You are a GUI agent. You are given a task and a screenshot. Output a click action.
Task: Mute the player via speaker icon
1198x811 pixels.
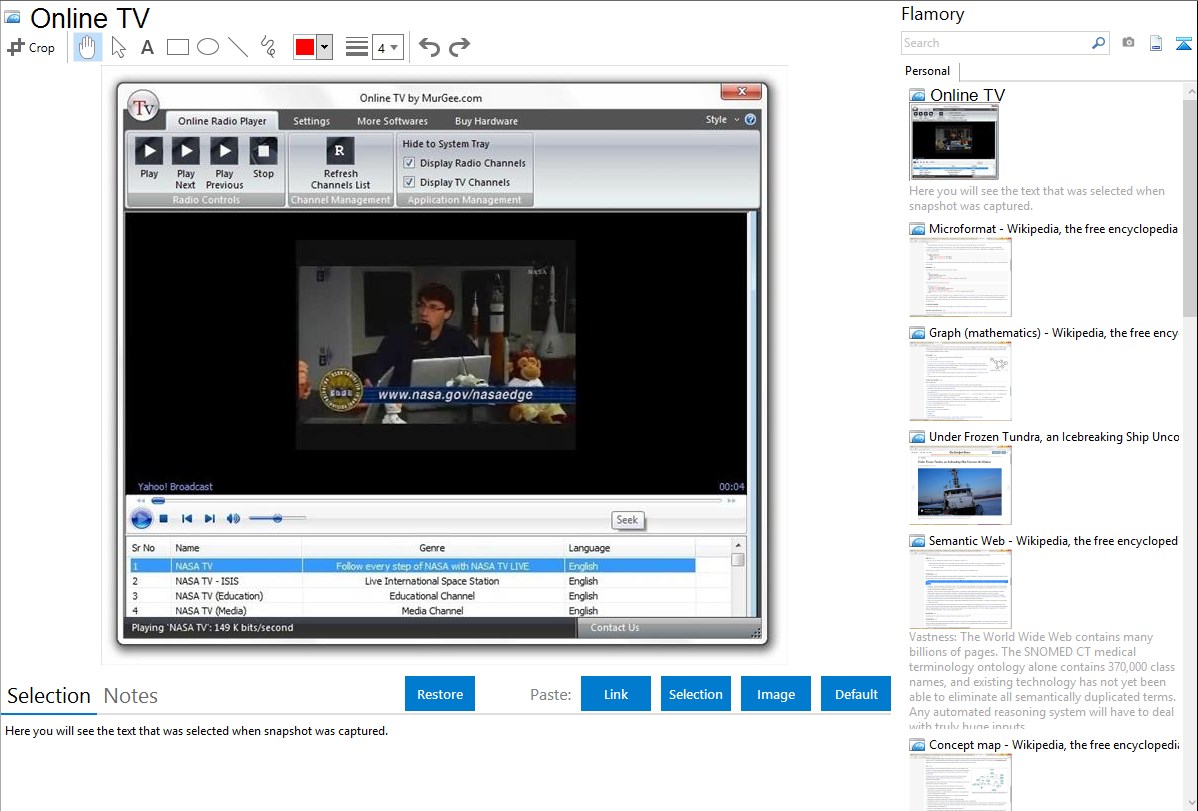(x=233, y=518)
